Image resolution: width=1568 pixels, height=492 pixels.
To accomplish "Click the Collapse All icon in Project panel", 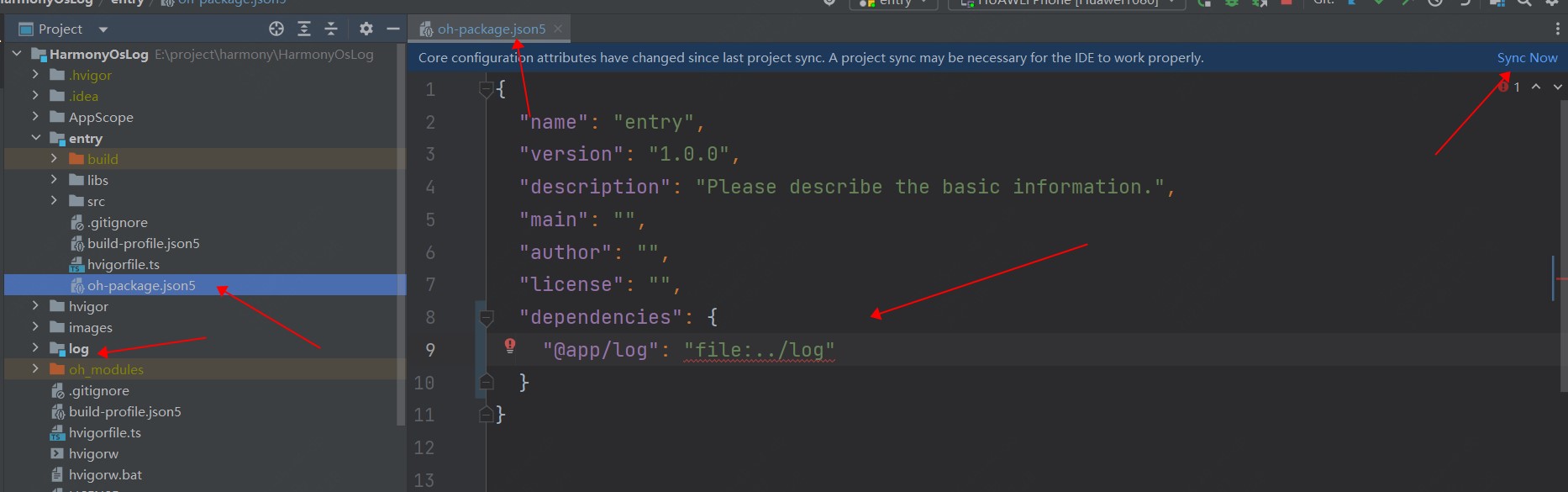I will click(x=331, y=29).
